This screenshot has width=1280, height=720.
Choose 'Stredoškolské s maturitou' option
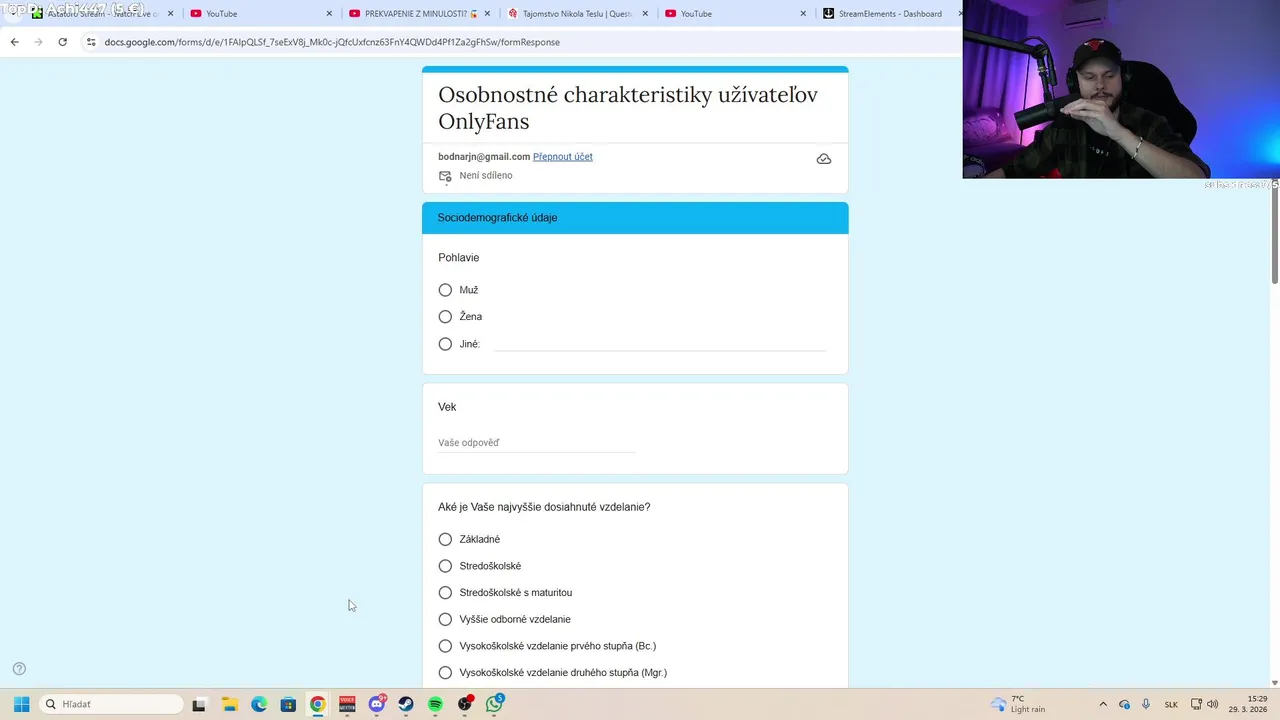[x=445, y=593]
